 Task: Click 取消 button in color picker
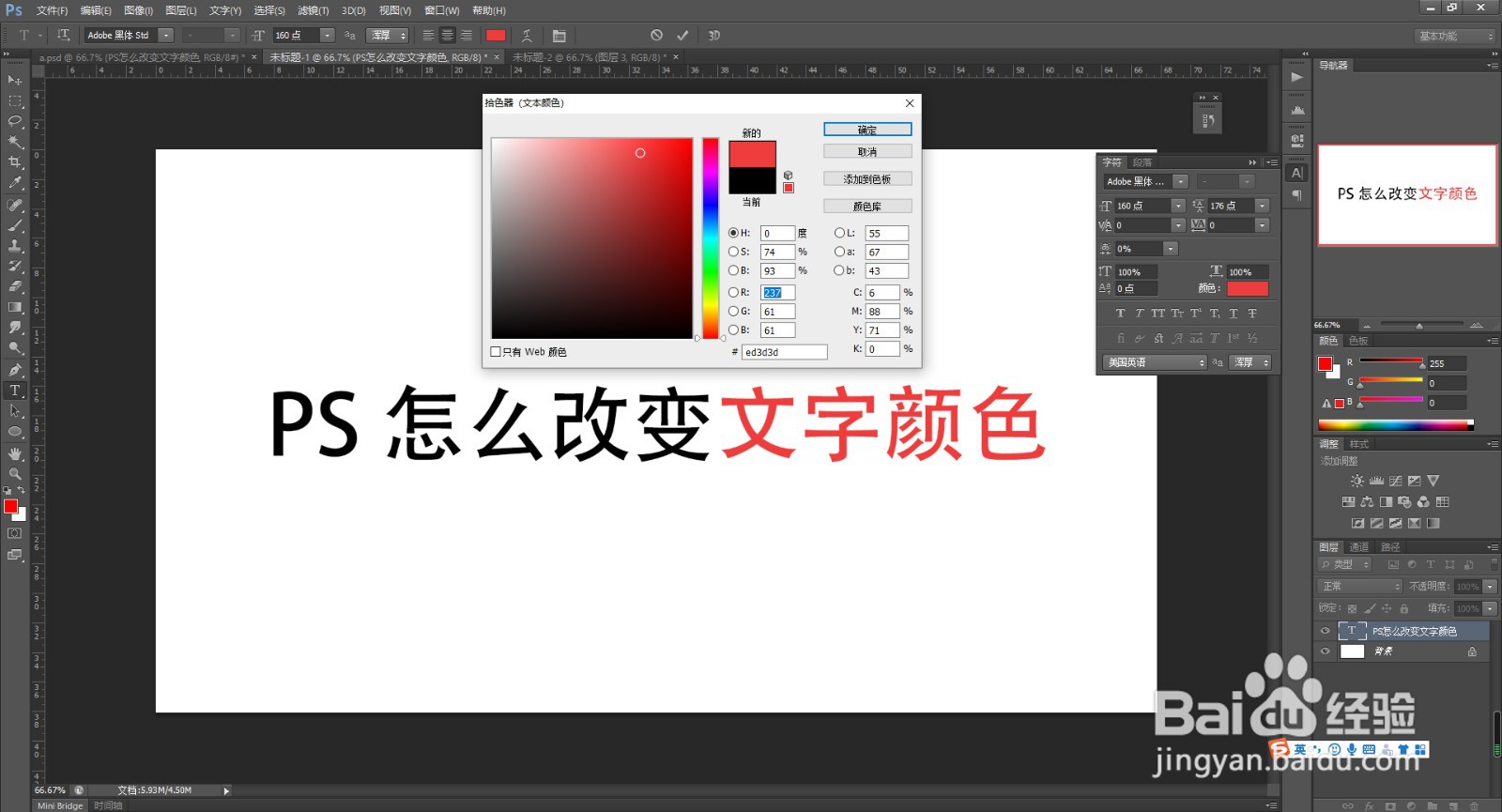(867, 151)
